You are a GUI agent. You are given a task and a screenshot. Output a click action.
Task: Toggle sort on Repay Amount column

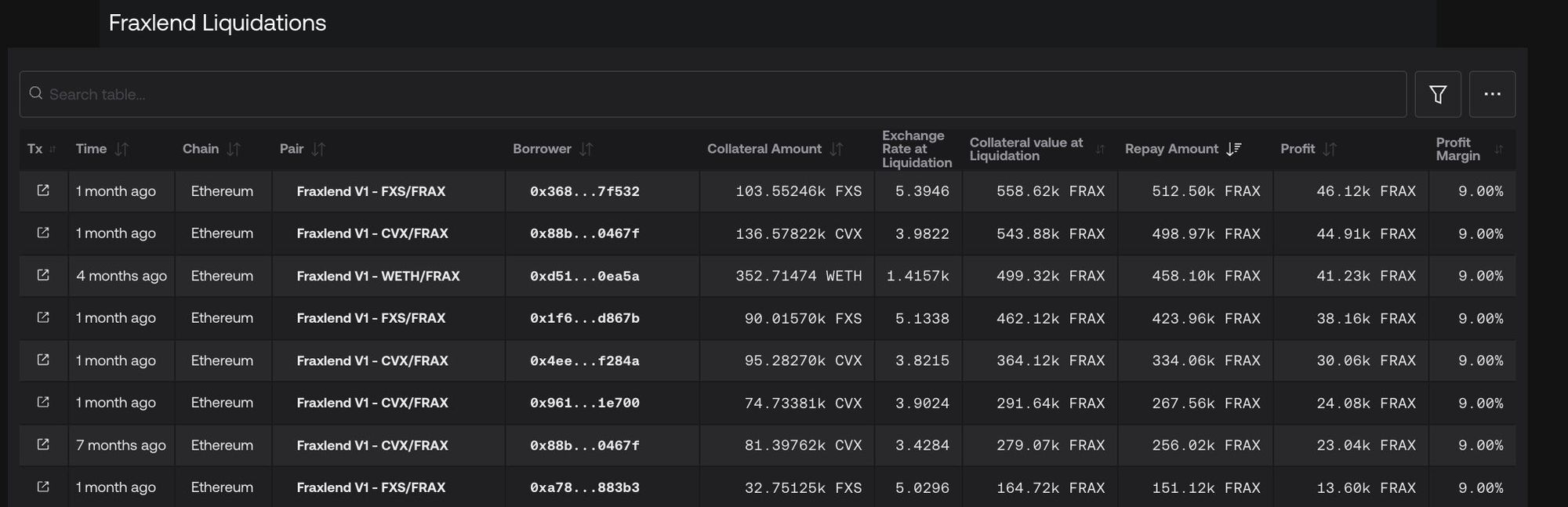1233,149
